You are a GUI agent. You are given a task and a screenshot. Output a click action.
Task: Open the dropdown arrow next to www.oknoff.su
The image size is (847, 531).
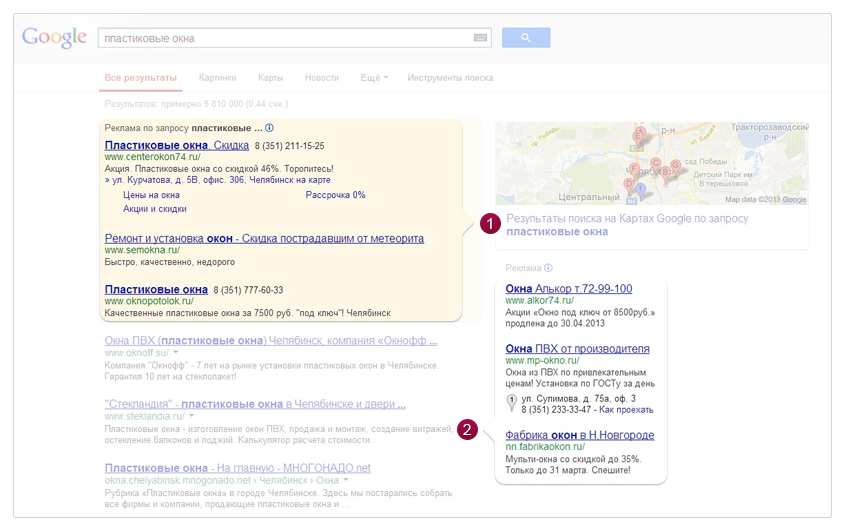pos(176,353)
